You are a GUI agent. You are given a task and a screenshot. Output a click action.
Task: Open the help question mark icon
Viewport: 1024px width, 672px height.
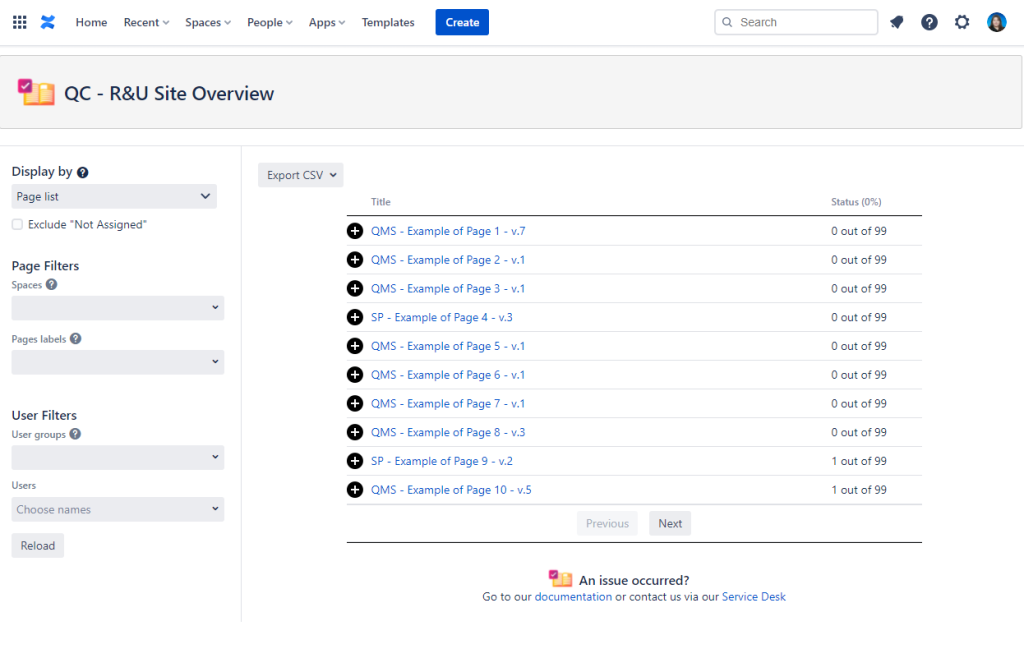[x=929, y=22]
